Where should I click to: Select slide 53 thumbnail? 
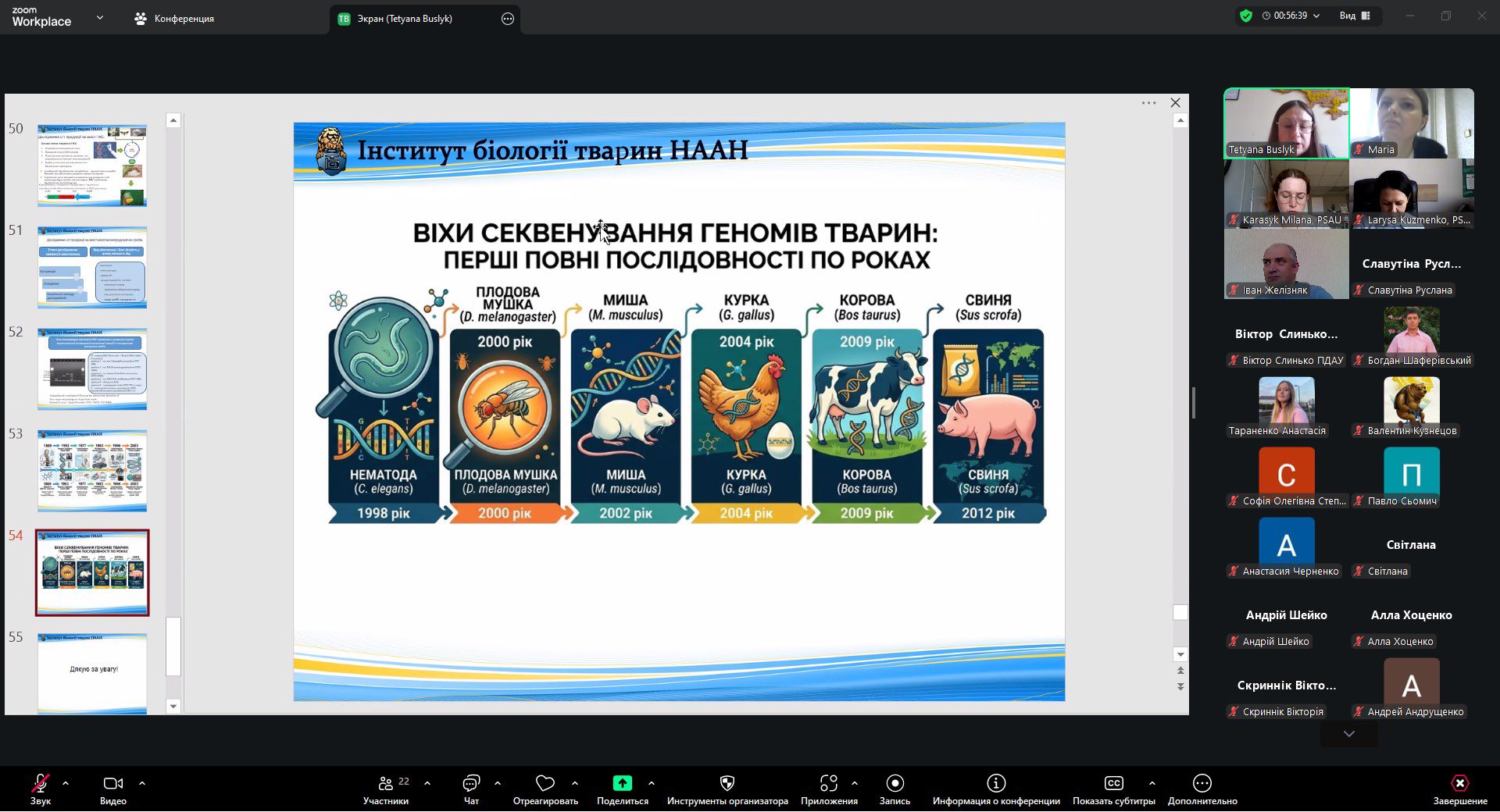pos(92,470)
